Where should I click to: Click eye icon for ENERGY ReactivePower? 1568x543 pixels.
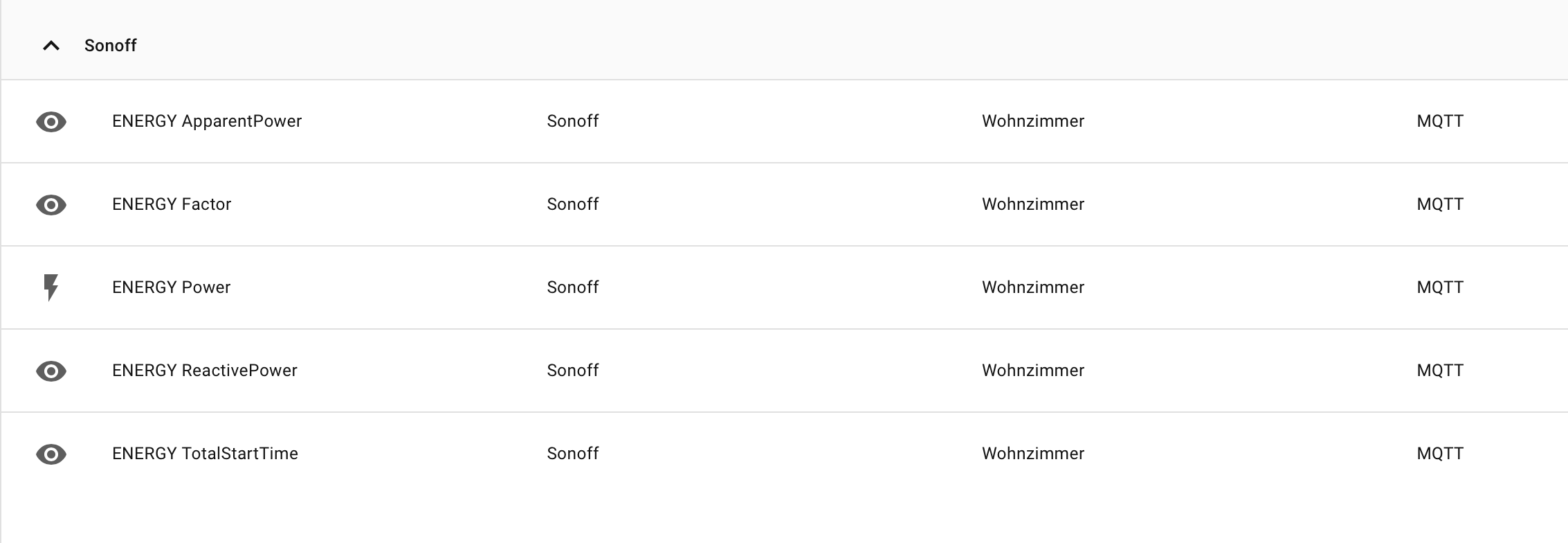51,371
